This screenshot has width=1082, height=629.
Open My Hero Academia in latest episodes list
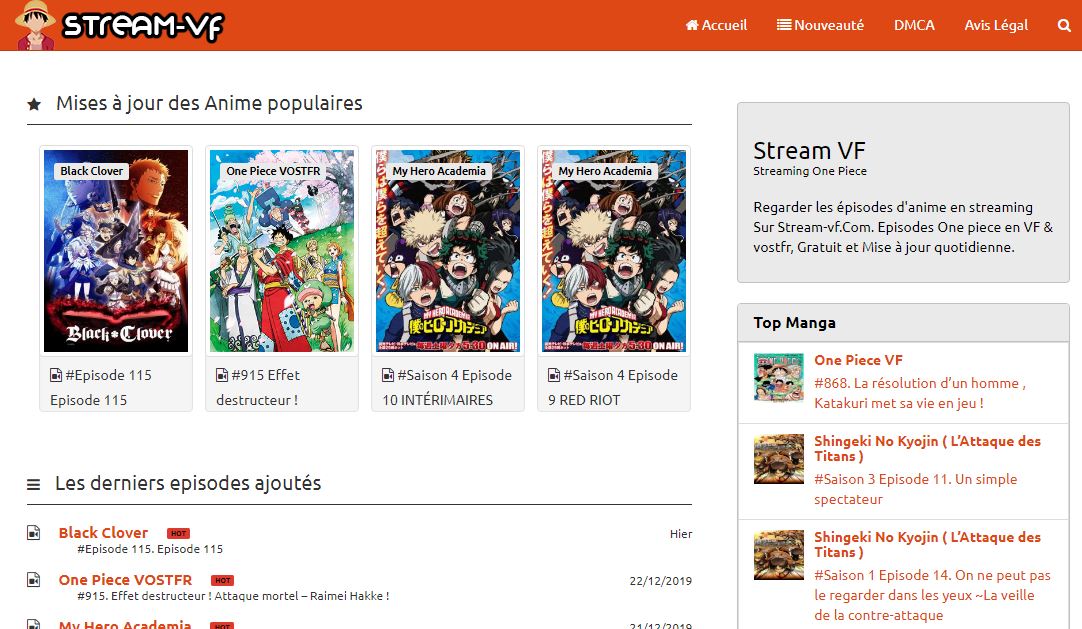click(125, 624)
